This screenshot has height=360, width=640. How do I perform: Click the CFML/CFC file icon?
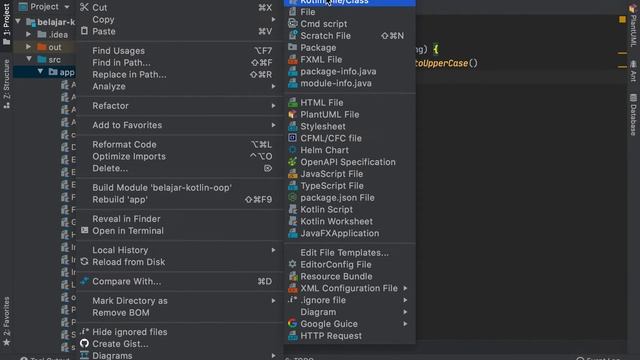point(293,138)
